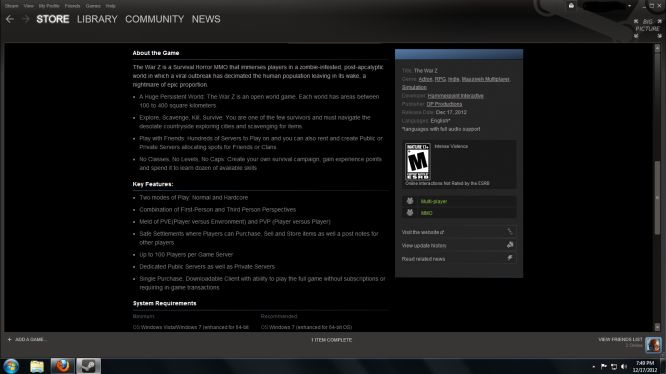Click the Key Features heading

click(x=153, y=184)
